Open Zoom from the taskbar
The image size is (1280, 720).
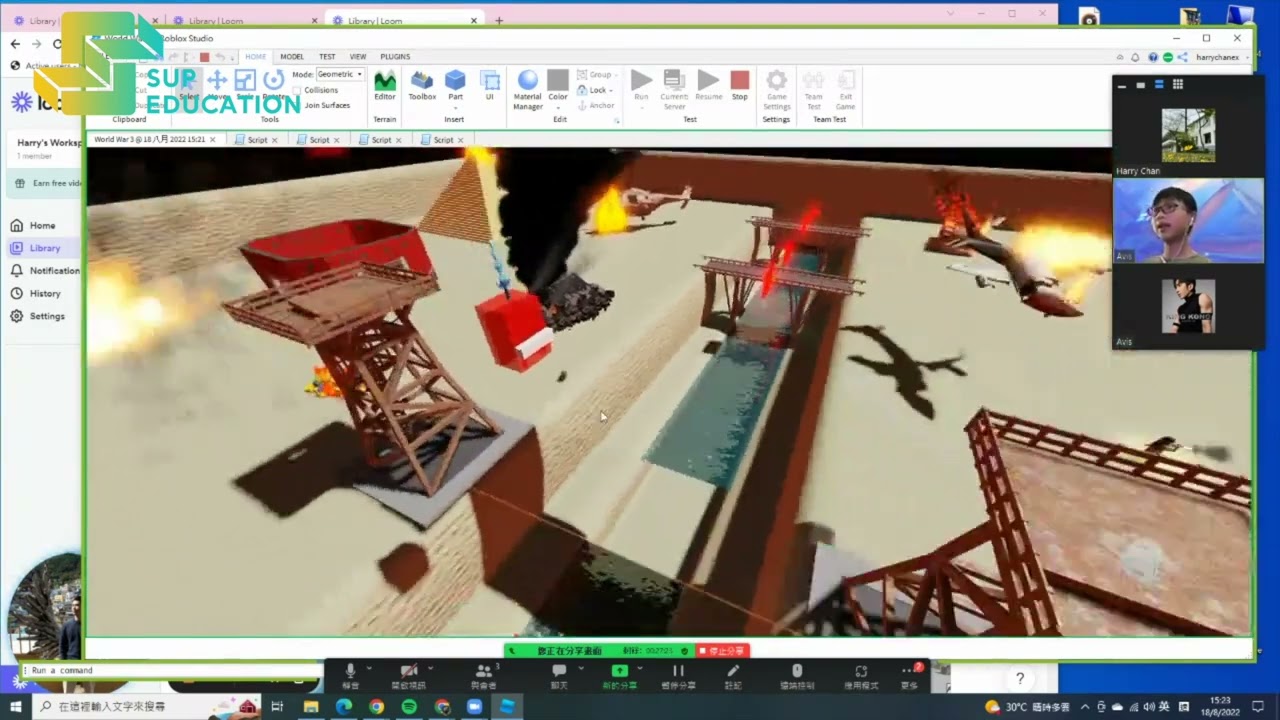pyautogui.click(x=474, y=707)
